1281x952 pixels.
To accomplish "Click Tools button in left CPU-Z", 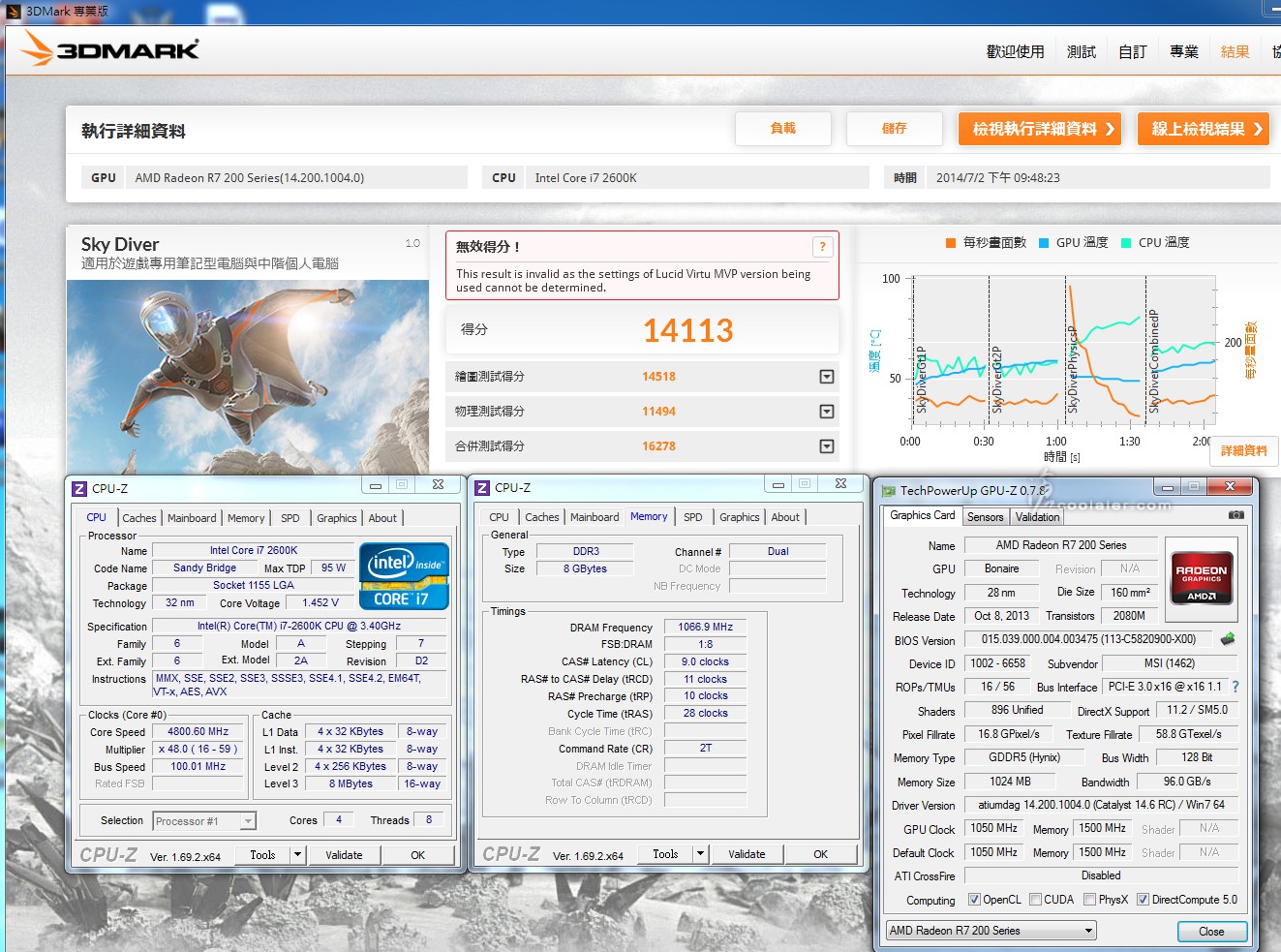I will 263,855.
